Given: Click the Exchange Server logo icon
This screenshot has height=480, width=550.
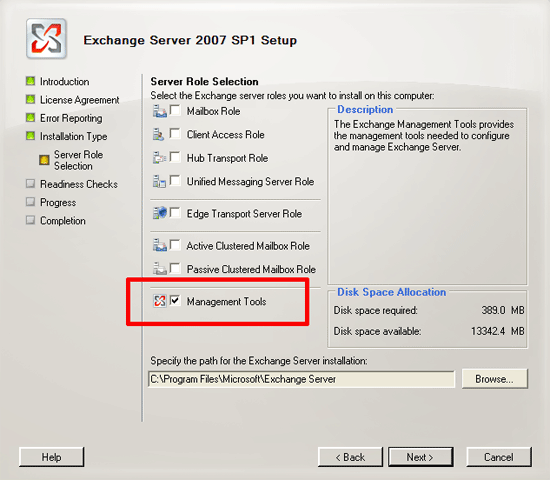Looking at the screenshot, I should (46, 39).
